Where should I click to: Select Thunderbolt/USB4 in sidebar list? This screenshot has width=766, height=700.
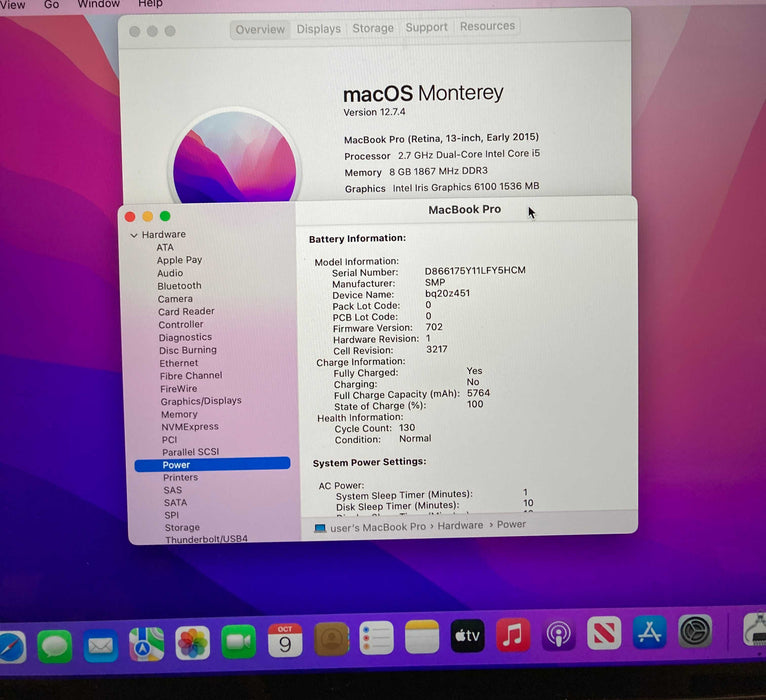pyautogui.click(x=206, y=539)
